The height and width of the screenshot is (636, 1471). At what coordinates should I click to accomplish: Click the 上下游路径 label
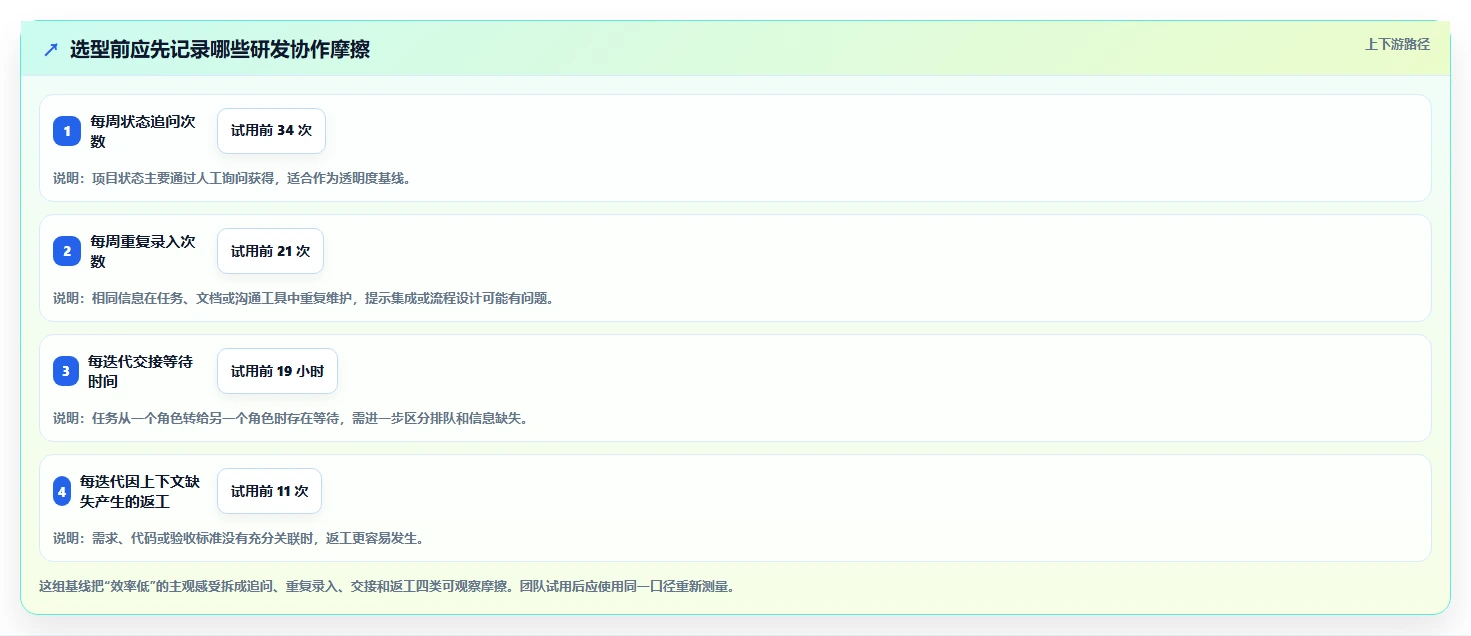click(1397, 44)
